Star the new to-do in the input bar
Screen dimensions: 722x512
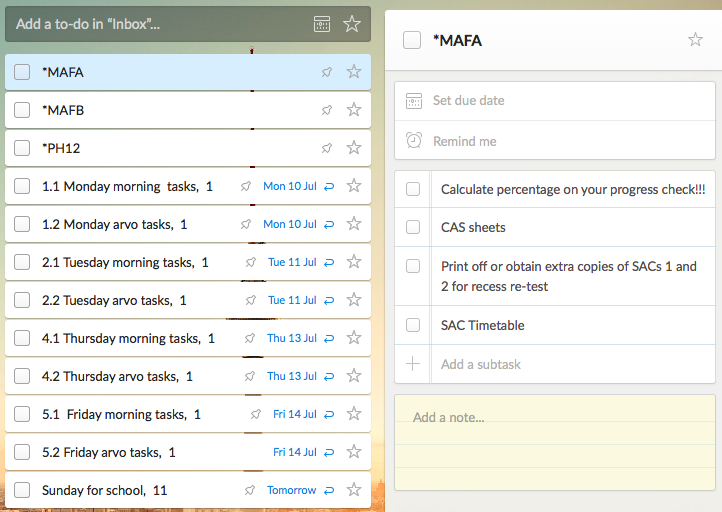coord(352,24)
